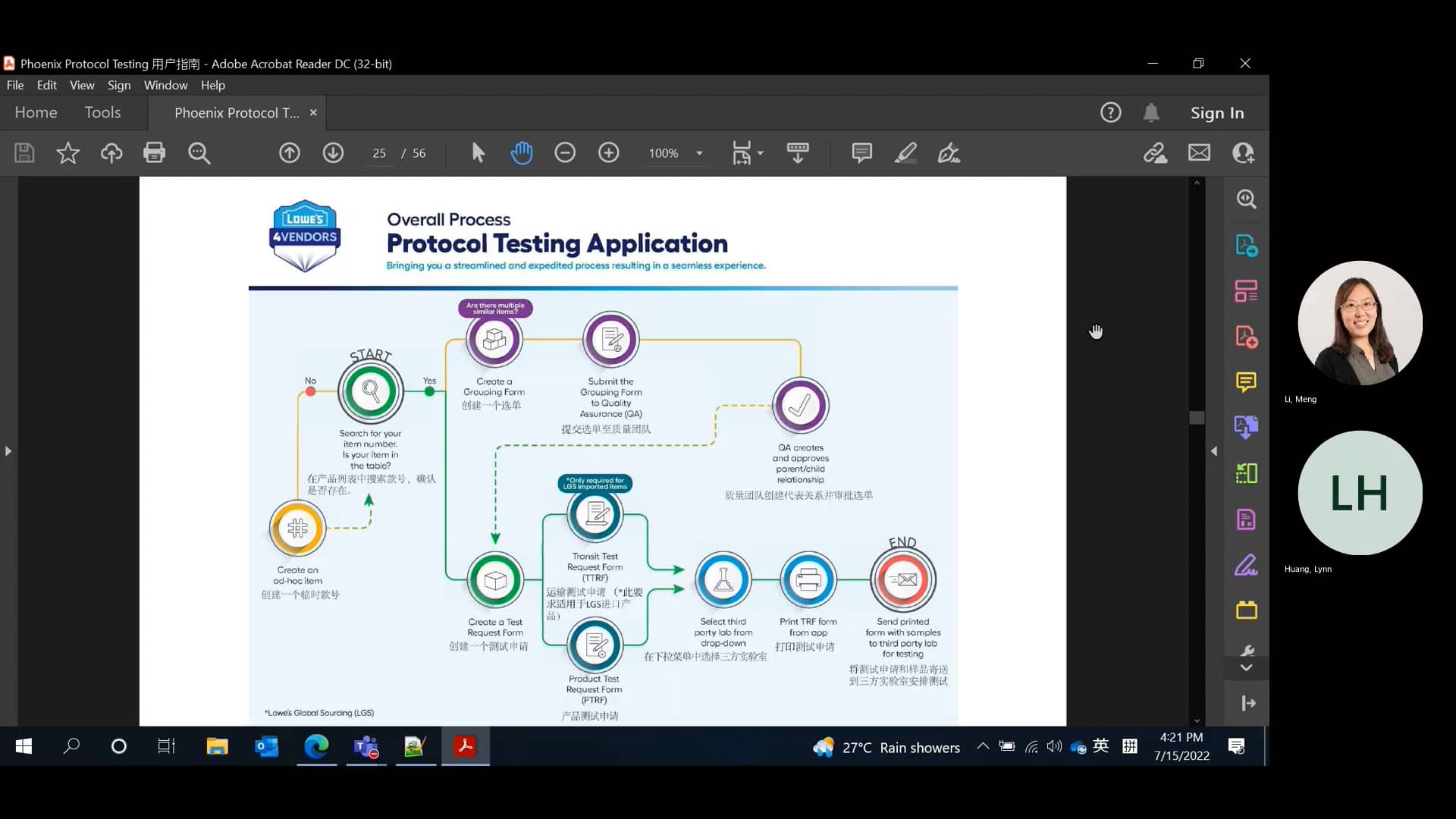Select the Hand pan tool
The width and height of the screenshot is (1456, 819).
pos(521,153)
